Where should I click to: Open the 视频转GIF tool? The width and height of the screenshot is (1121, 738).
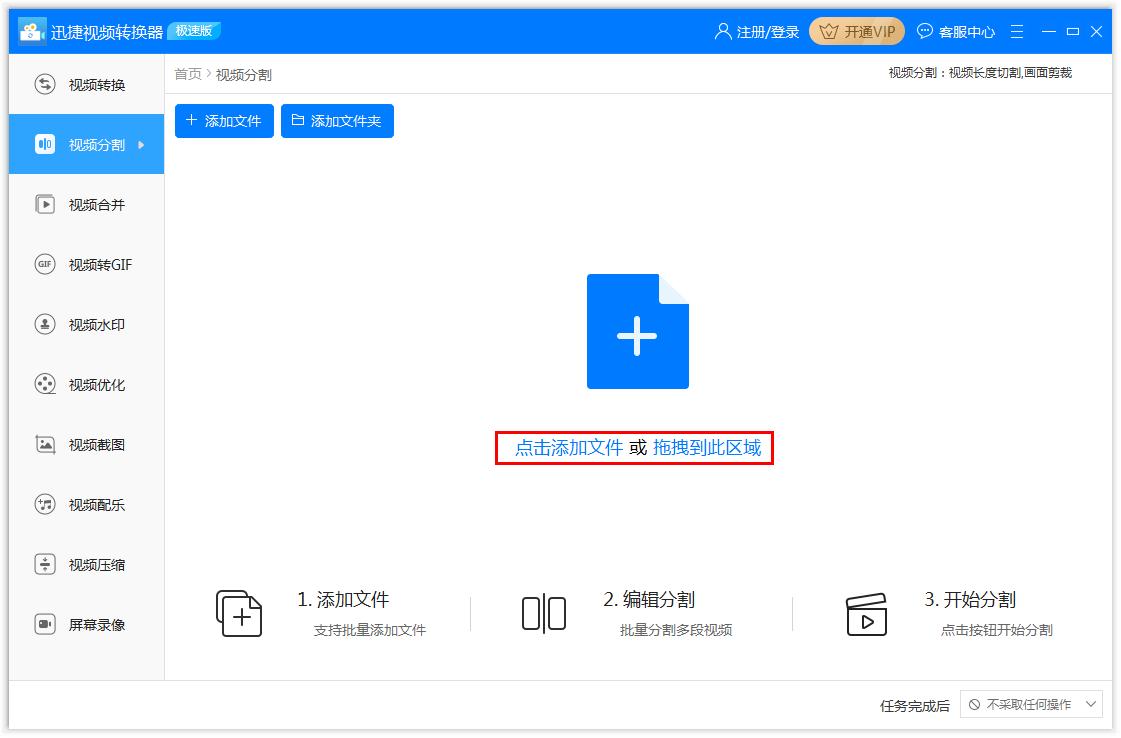pyautogui.click(x=86, y=264)
